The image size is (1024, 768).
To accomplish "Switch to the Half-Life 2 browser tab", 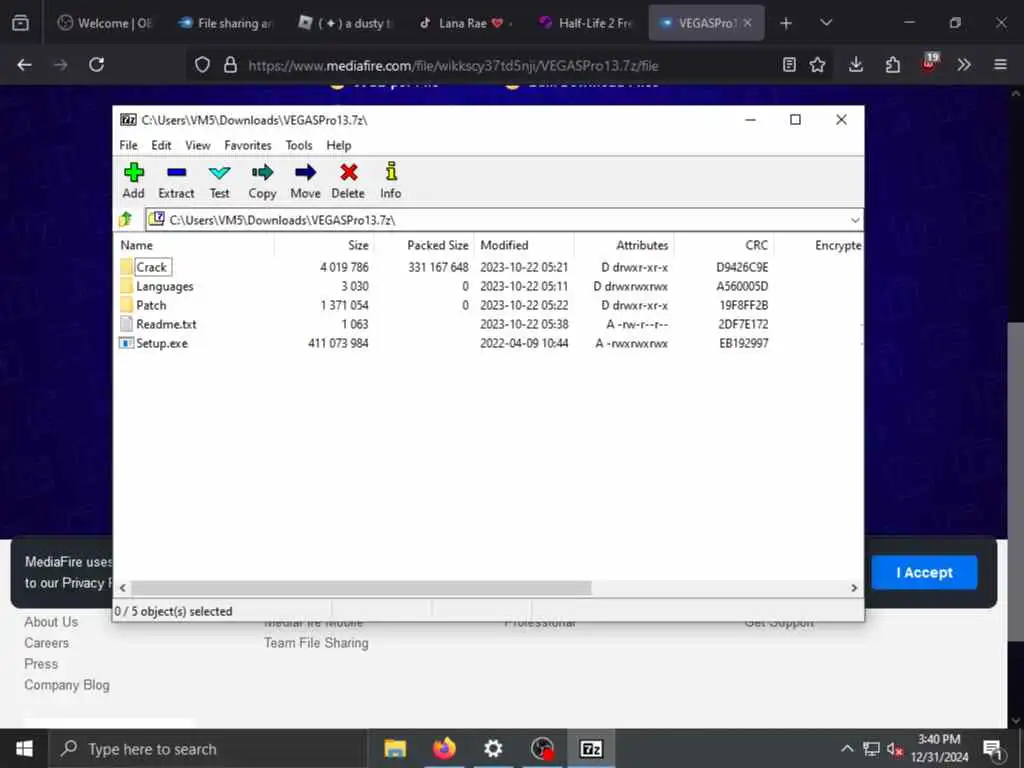I will tap(586, 23).
